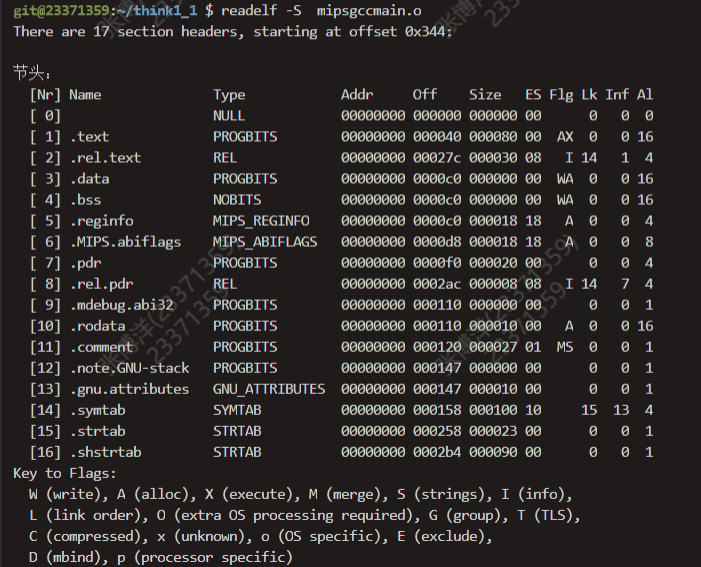This screenshot has height=567, width=701.
Task: Click the MIPS_REGINFO type text
Action: 261,220
